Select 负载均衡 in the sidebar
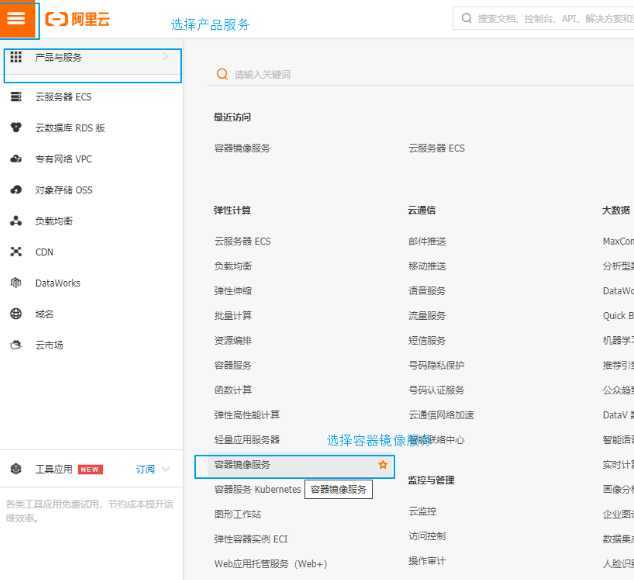The width and height of the screenshot is (634, 580). (x=54, y=221)
